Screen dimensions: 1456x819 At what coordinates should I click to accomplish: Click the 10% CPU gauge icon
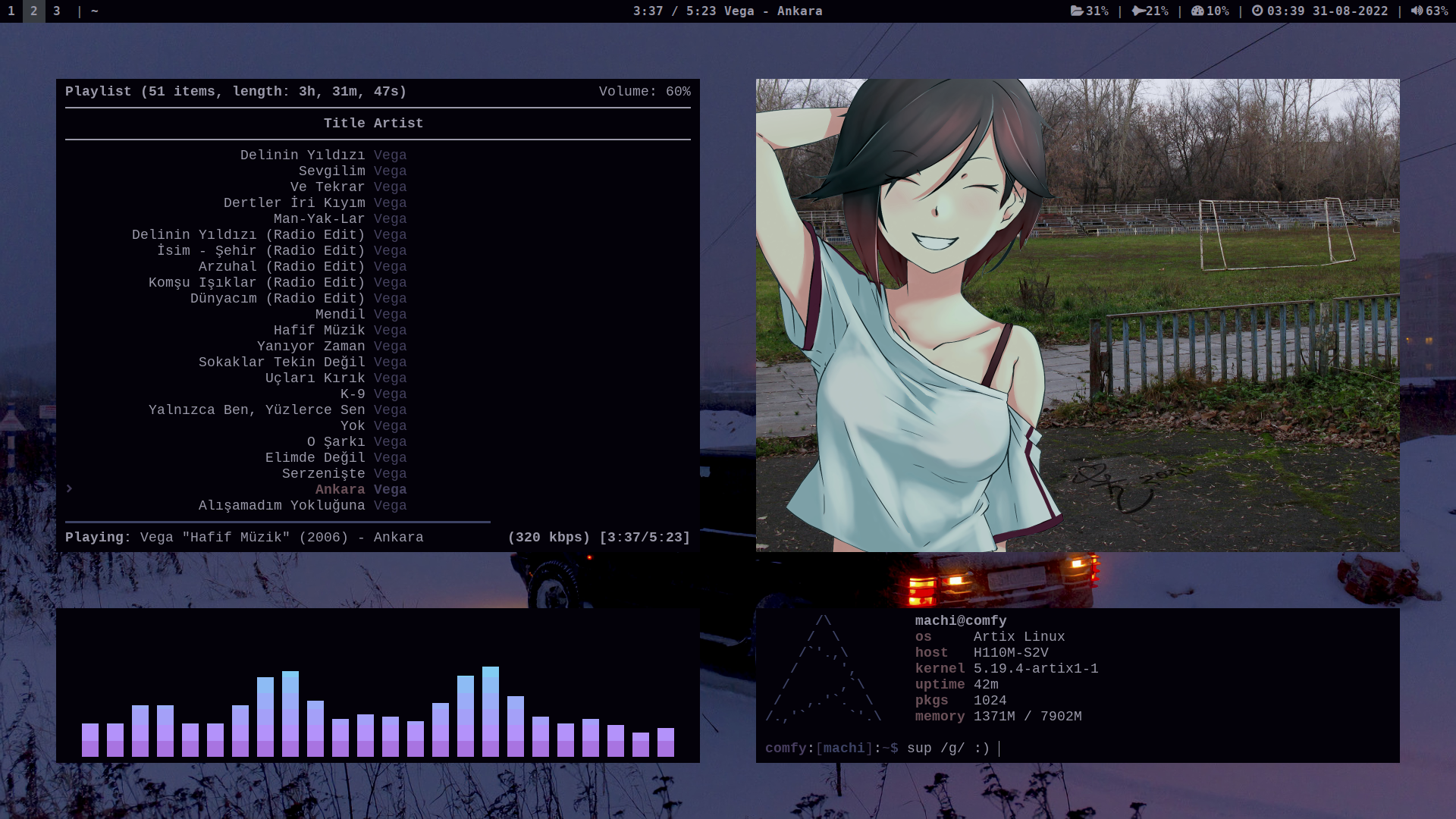coord(1198,11)
